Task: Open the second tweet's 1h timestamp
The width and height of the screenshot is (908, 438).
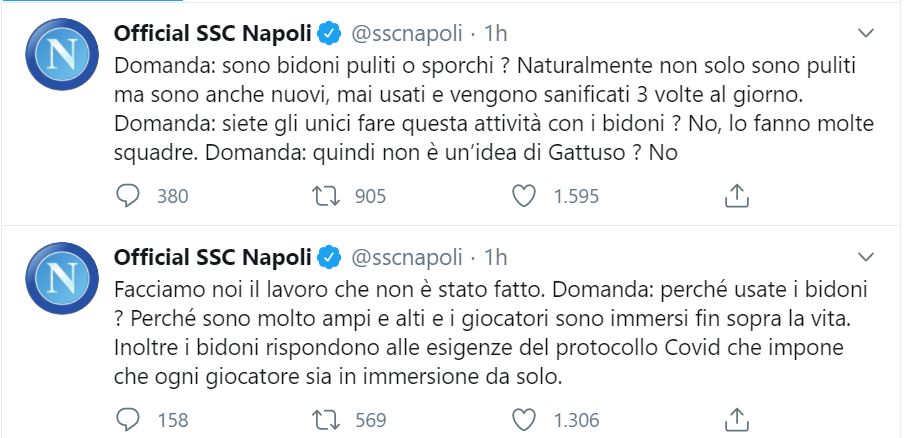Action: click(x=495, y=257)
